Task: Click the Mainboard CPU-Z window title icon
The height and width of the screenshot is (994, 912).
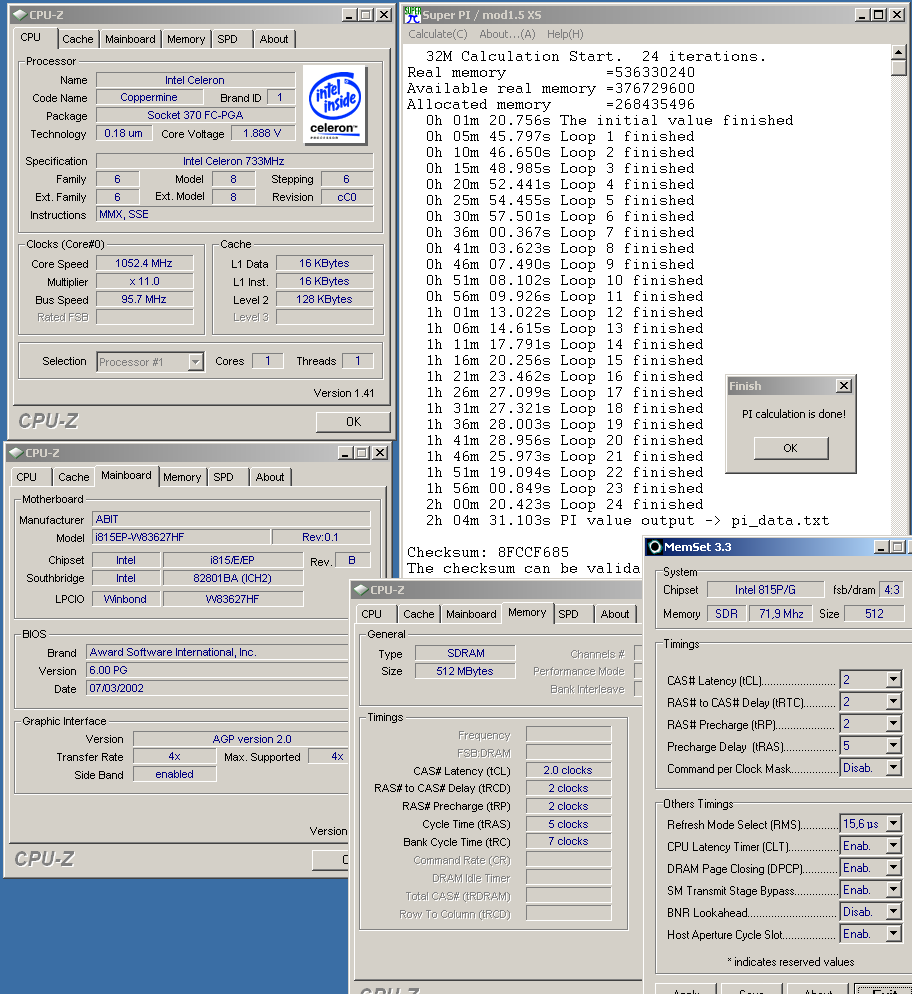Action: coord(16,453)
